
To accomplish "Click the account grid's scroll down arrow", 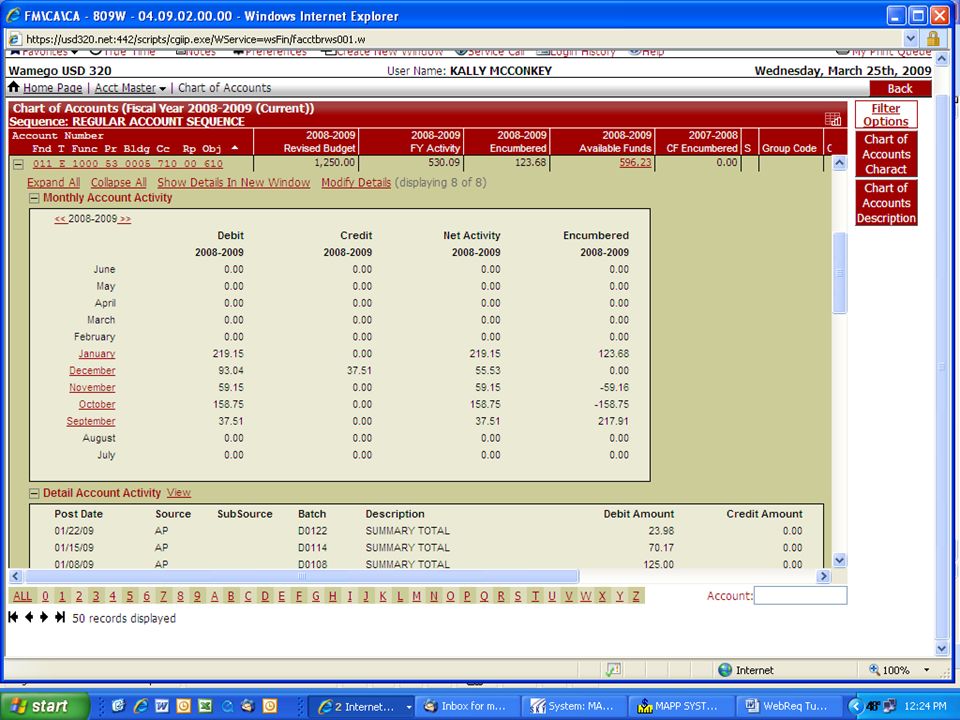I will click(x=839, y=560).
